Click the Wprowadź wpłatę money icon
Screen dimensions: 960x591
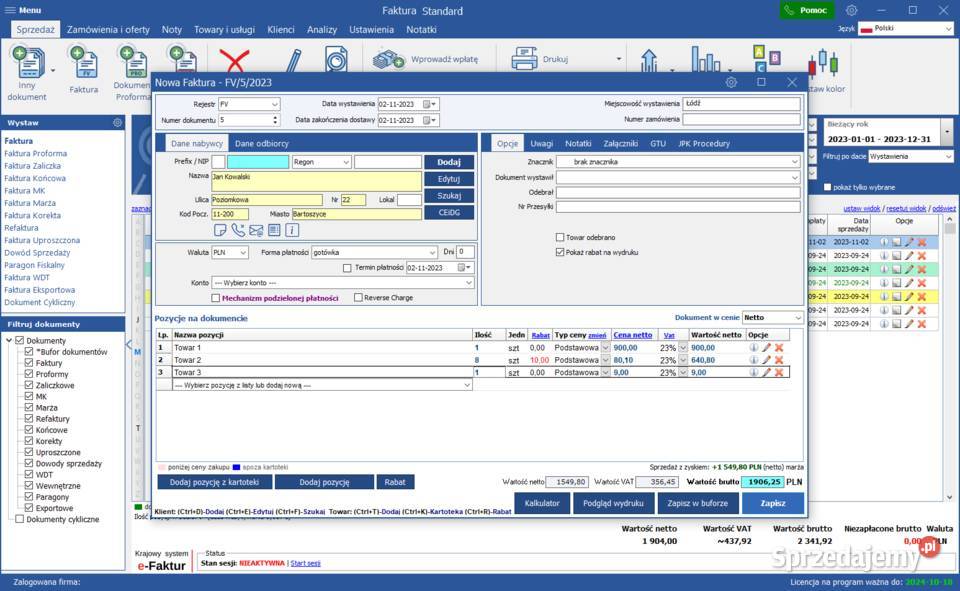[389, 59]
